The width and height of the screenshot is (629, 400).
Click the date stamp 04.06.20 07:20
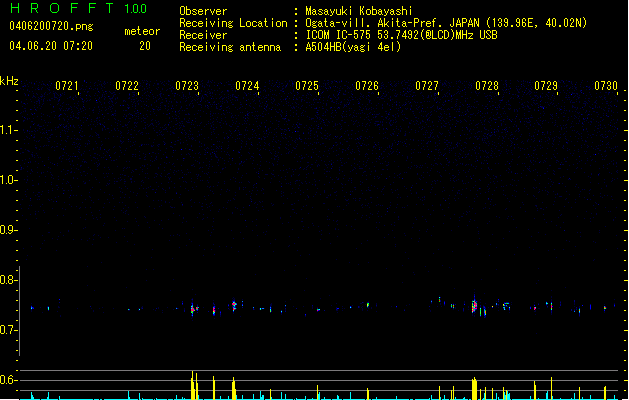tap(51, 46)
